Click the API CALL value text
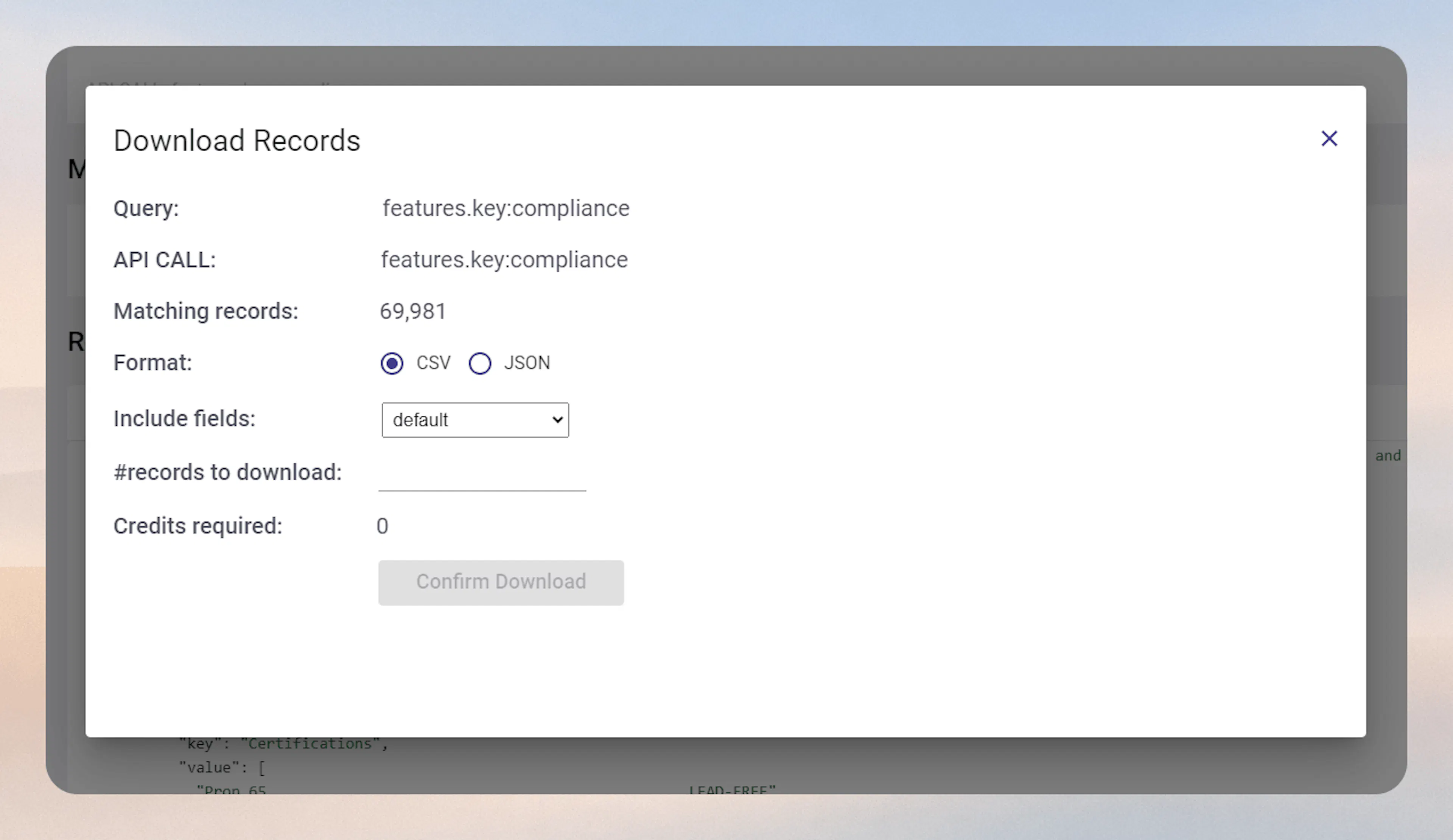1453x840 pixels. tap(504, 260)
